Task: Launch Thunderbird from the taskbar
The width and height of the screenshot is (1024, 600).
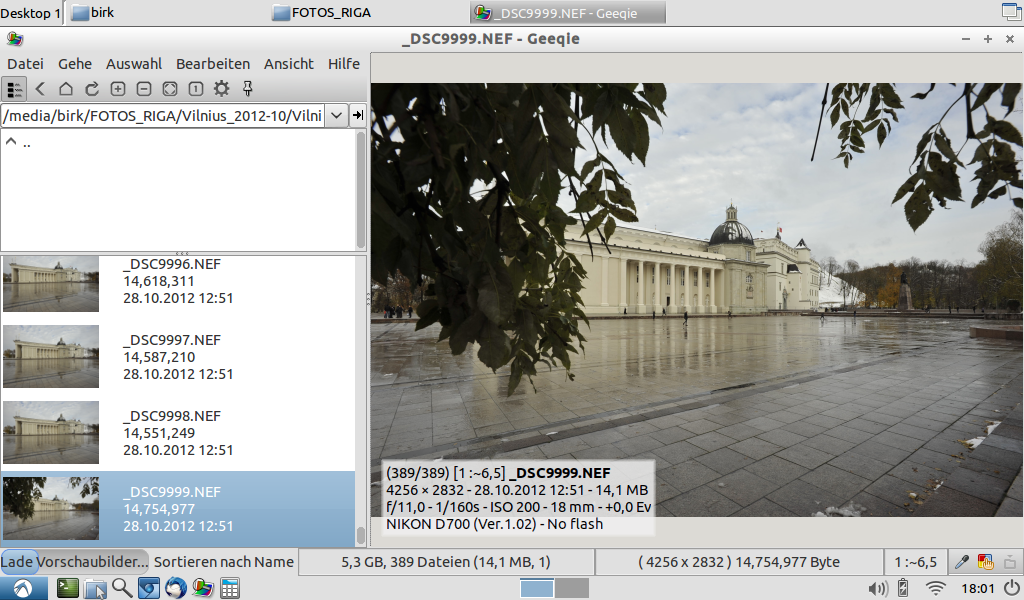Action: (x=175, y=588)
